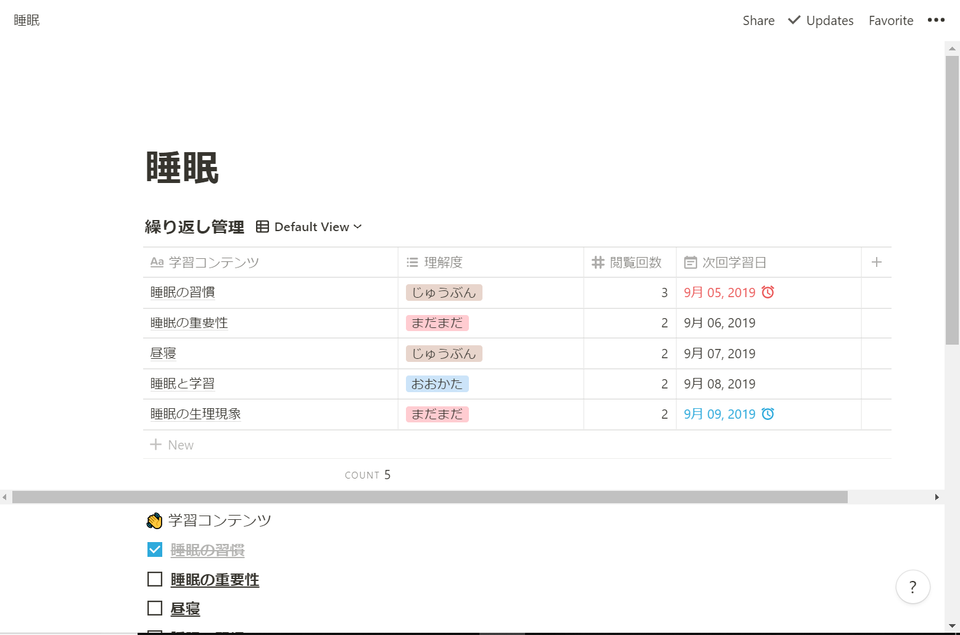The image size is (960, 635).
Task: Open まだまだ tag in 睡眠の重要性 row
Action: pos(437,323)
